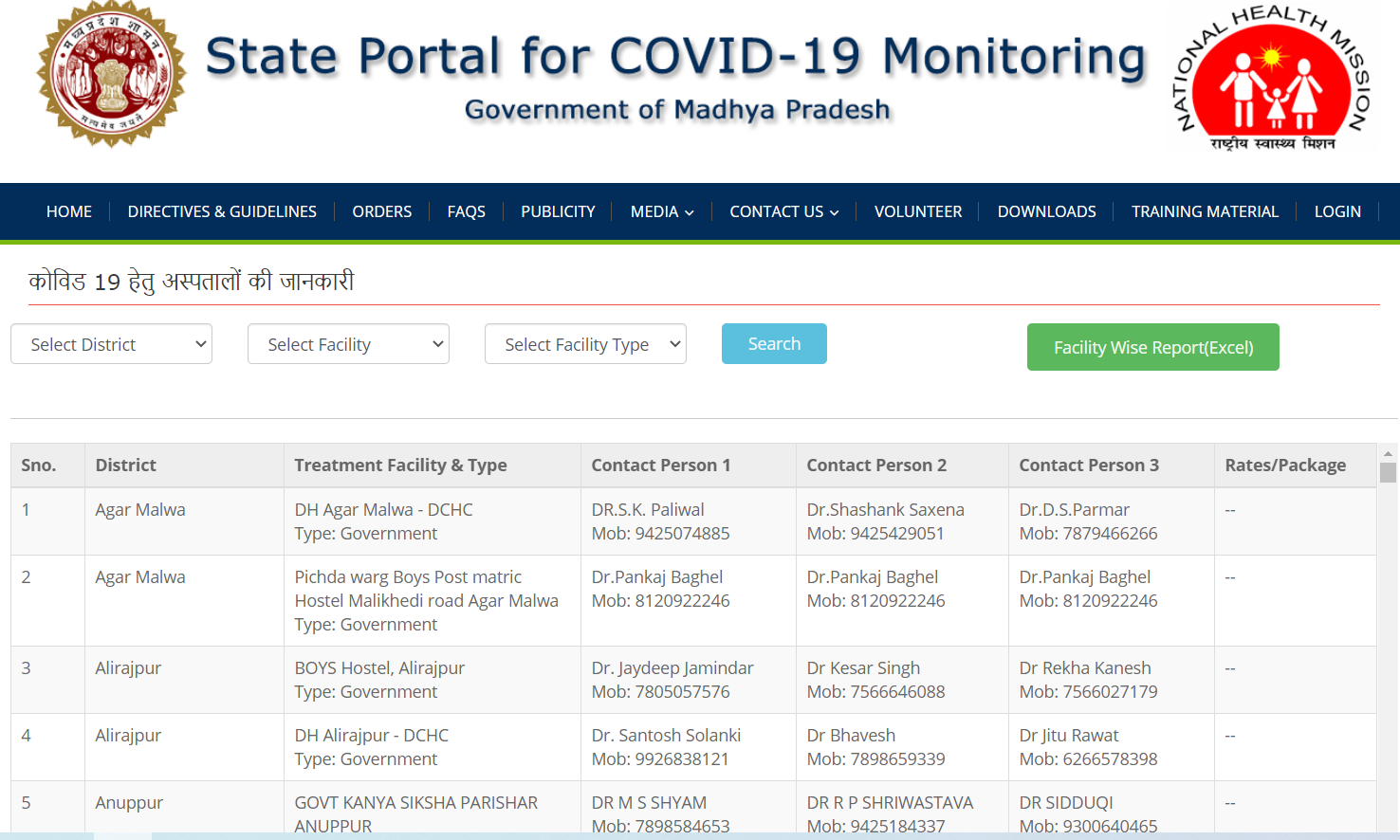Click the कोविड 19 हेतु अस्पतालों की जानकारी heading

pos(191,282)
